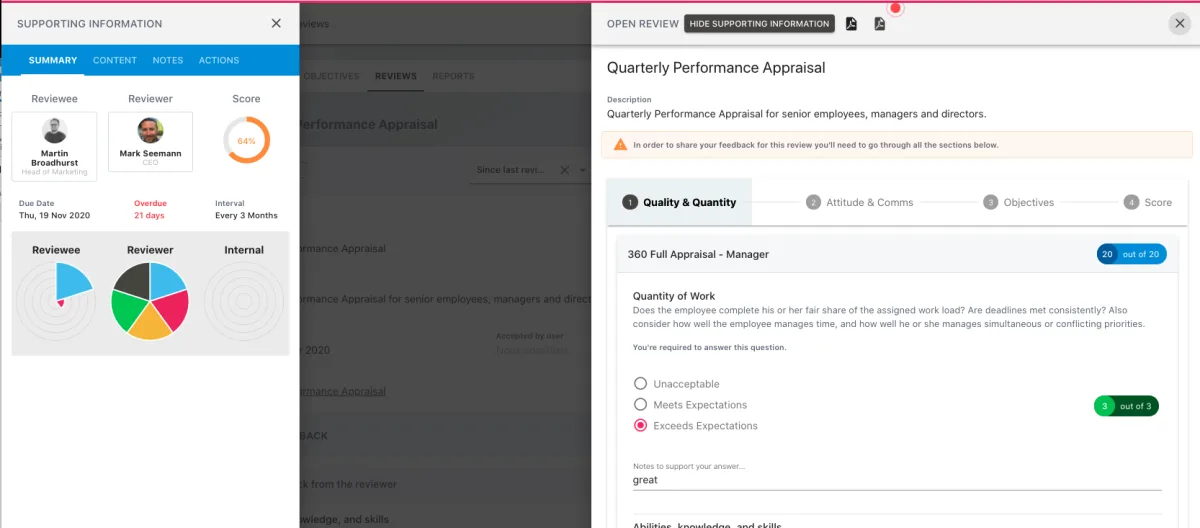
Task: Click step 1 circle for Quality & Quantity
Action: tap(630, 202)
